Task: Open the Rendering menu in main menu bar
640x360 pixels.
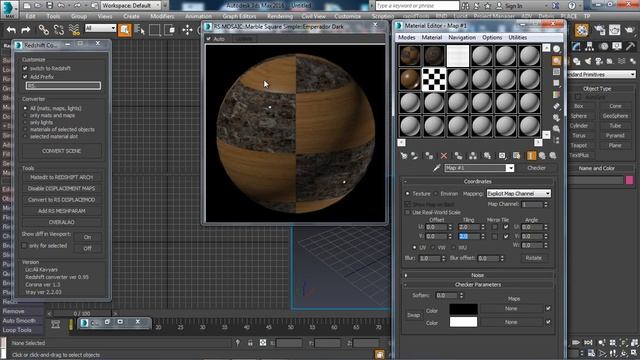Action: [x=280, y=16]
